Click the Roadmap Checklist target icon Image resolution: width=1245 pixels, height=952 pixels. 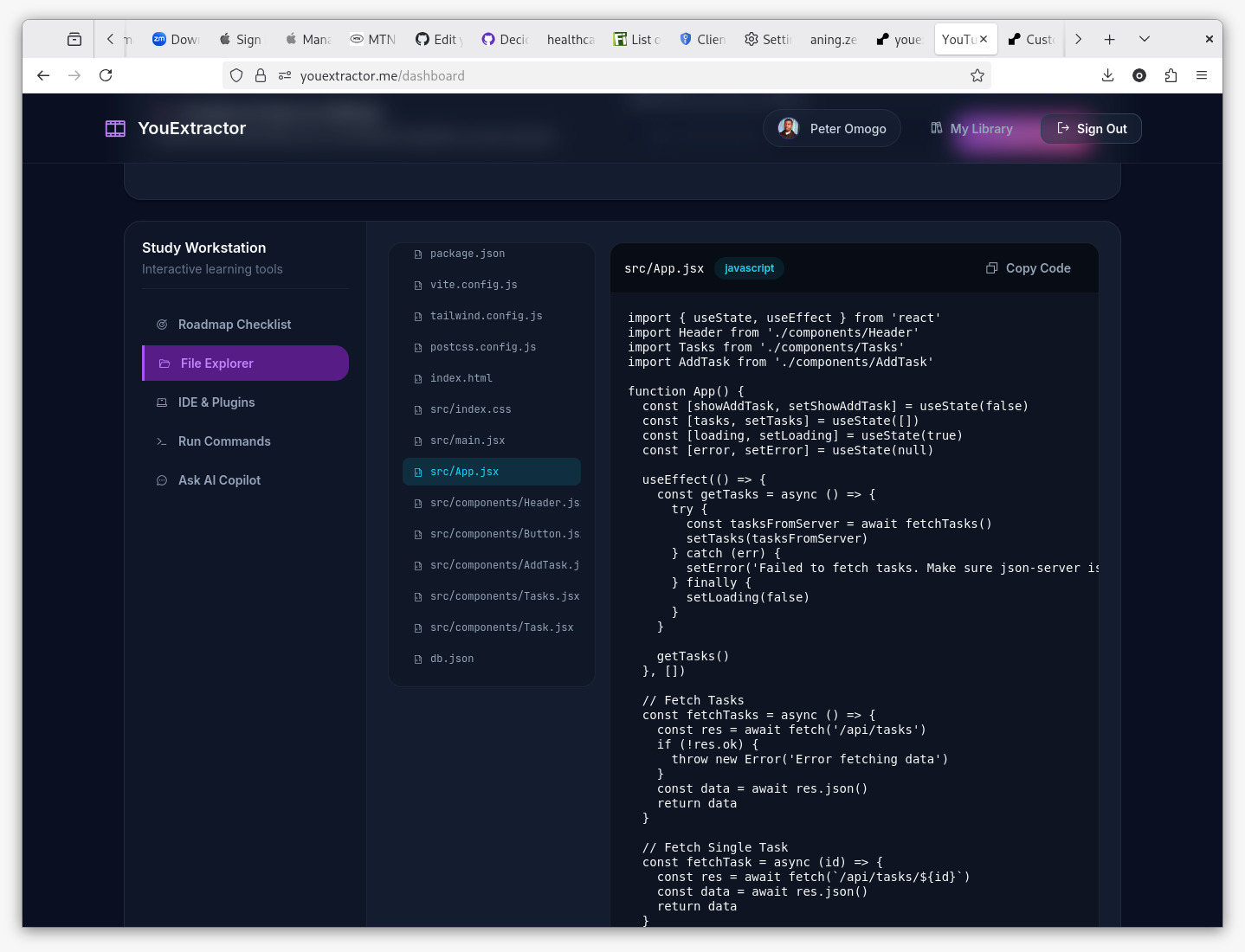click(162, 325)
